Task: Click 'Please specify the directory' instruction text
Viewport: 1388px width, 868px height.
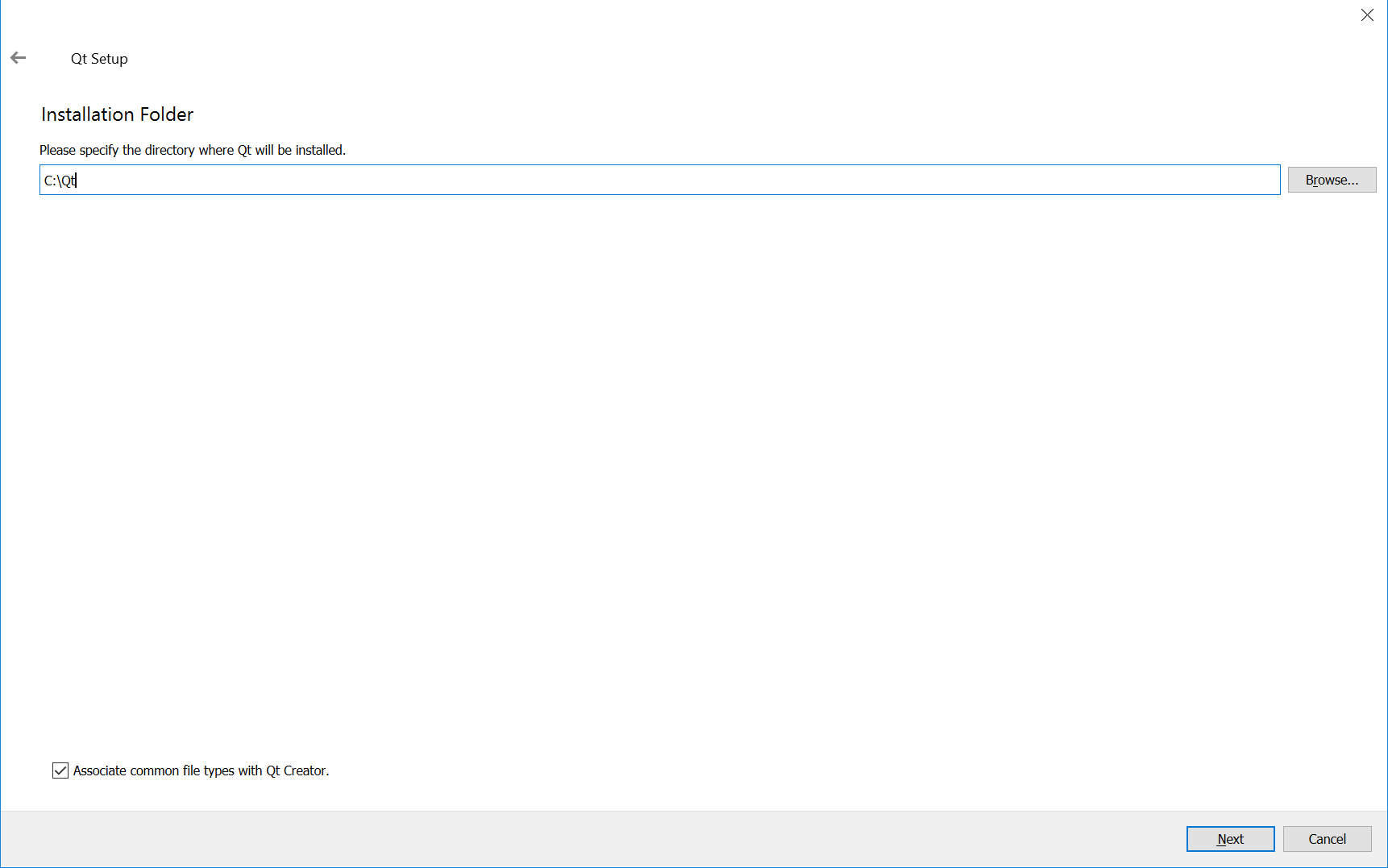Action: pyautogui.click(x=193, y=150)
